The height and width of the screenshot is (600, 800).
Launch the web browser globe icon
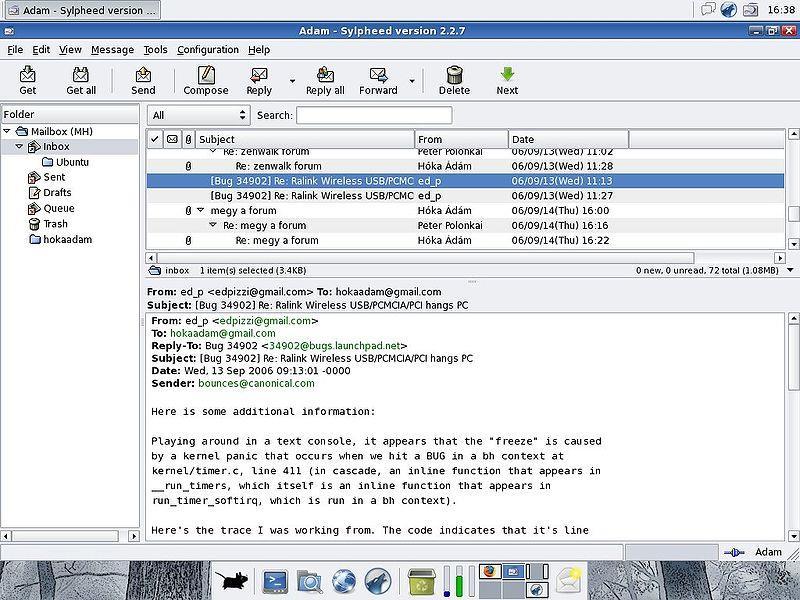pos(344,581)
